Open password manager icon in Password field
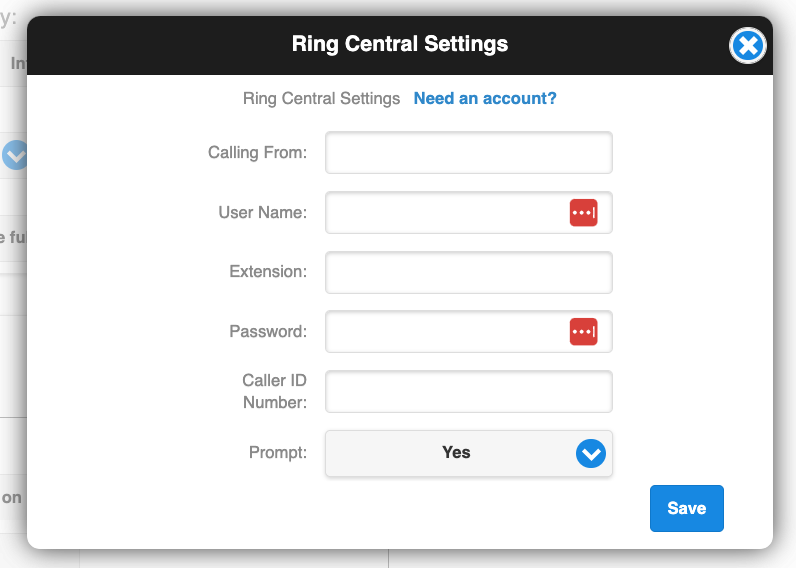 [x=583, y=331]
